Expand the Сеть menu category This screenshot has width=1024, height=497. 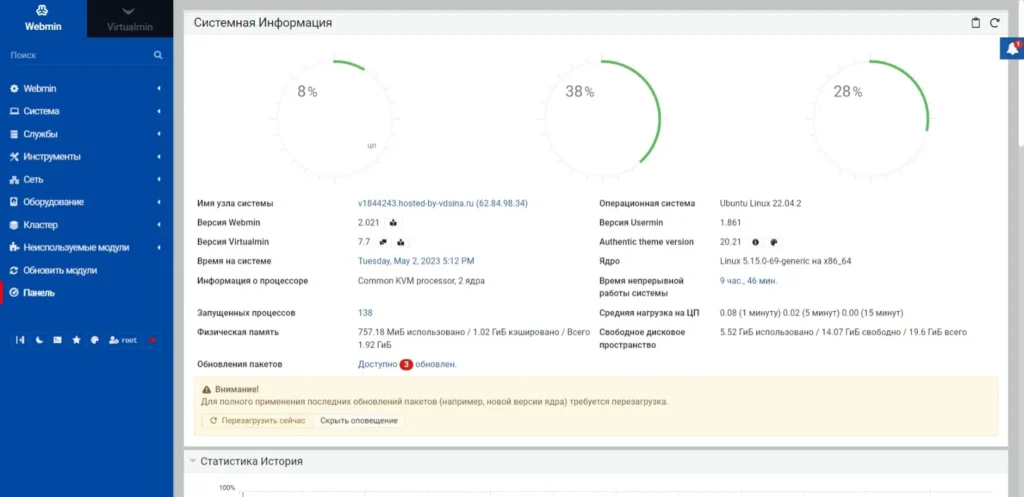86,179
